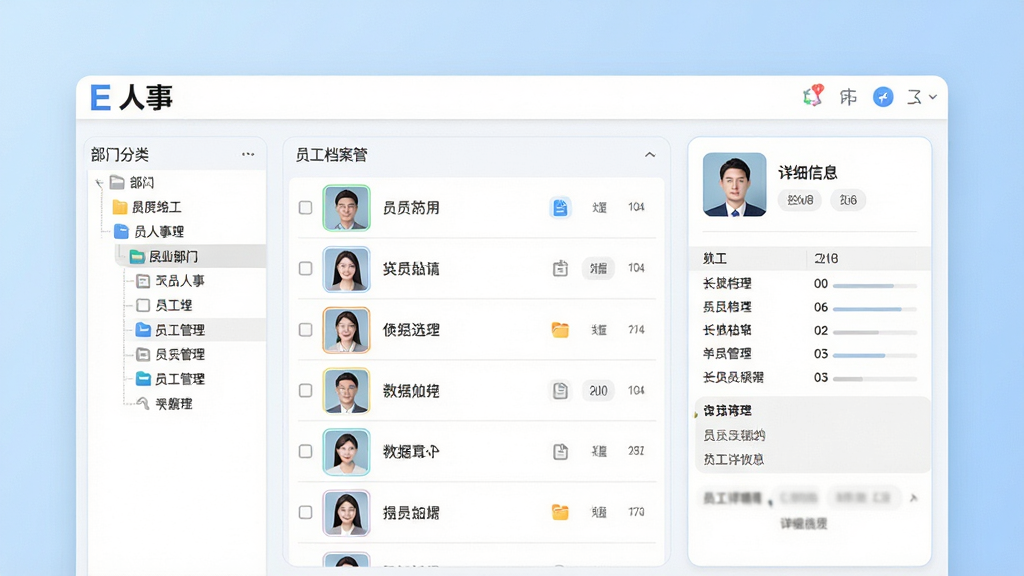
Task: Open employee name 教据寘小
Action: click(411, 451)
